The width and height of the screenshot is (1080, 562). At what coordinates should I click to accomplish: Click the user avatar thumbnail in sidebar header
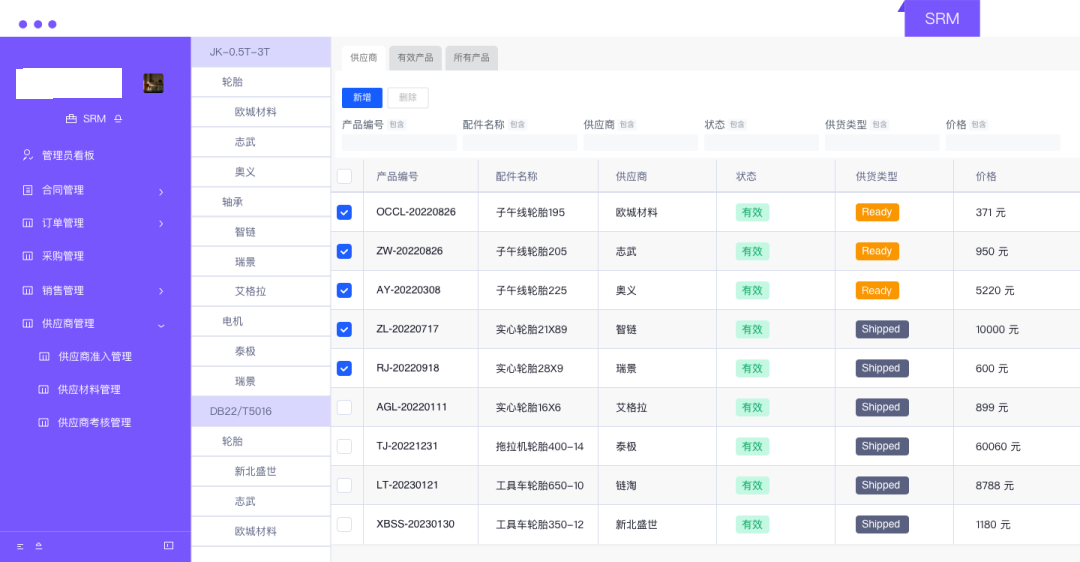(153, 83)
